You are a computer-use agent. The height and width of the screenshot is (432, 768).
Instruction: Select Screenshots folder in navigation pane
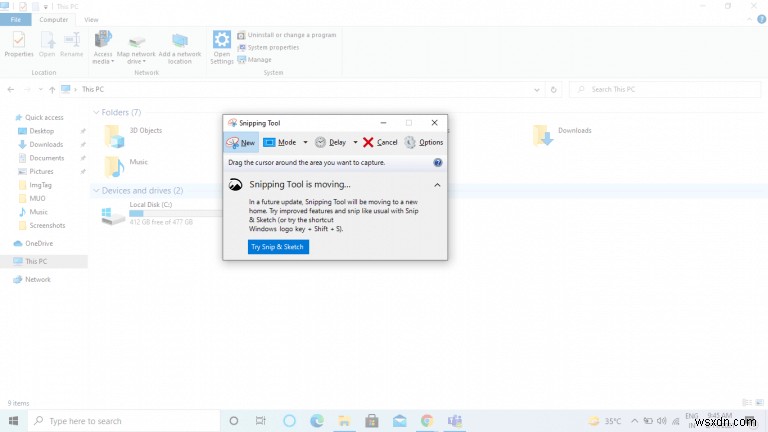[42, 225]
